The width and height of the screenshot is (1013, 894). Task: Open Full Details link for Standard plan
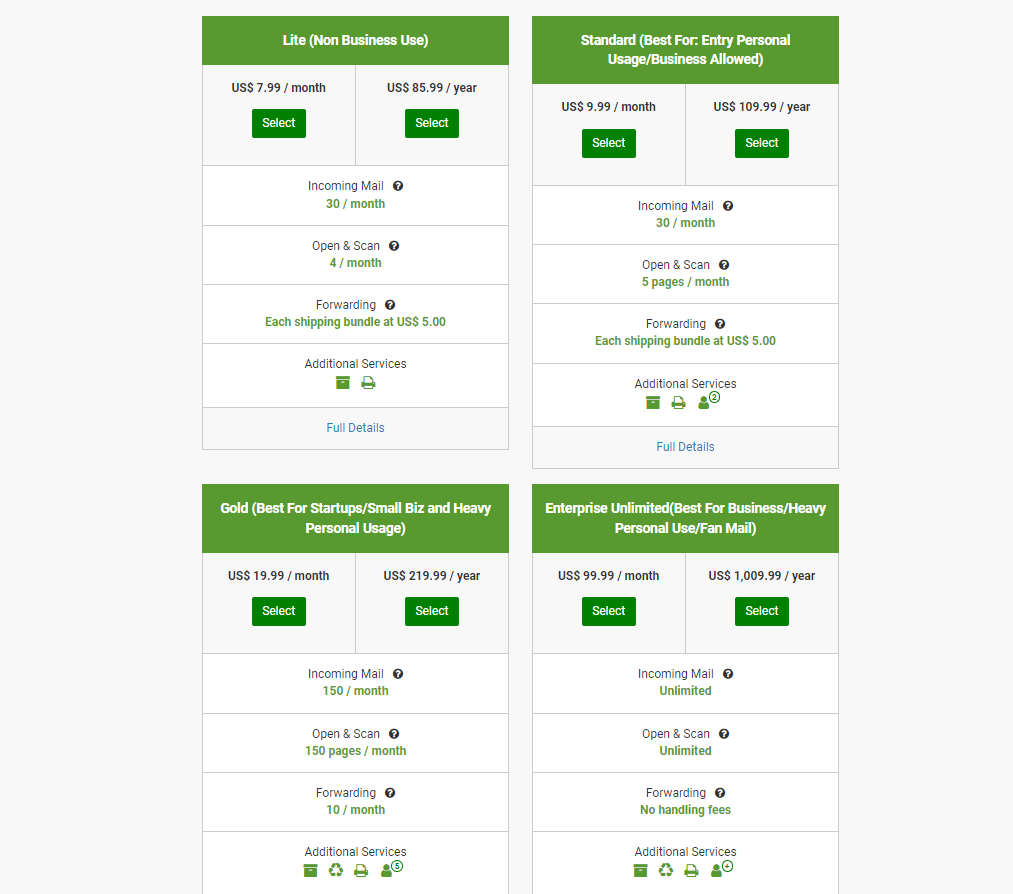click(685, 447)
